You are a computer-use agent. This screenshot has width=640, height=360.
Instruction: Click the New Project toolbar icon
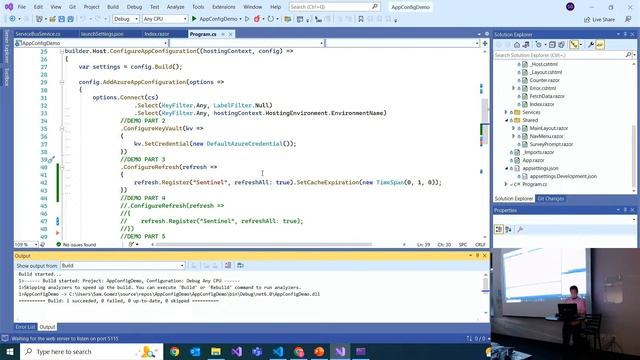39,19
